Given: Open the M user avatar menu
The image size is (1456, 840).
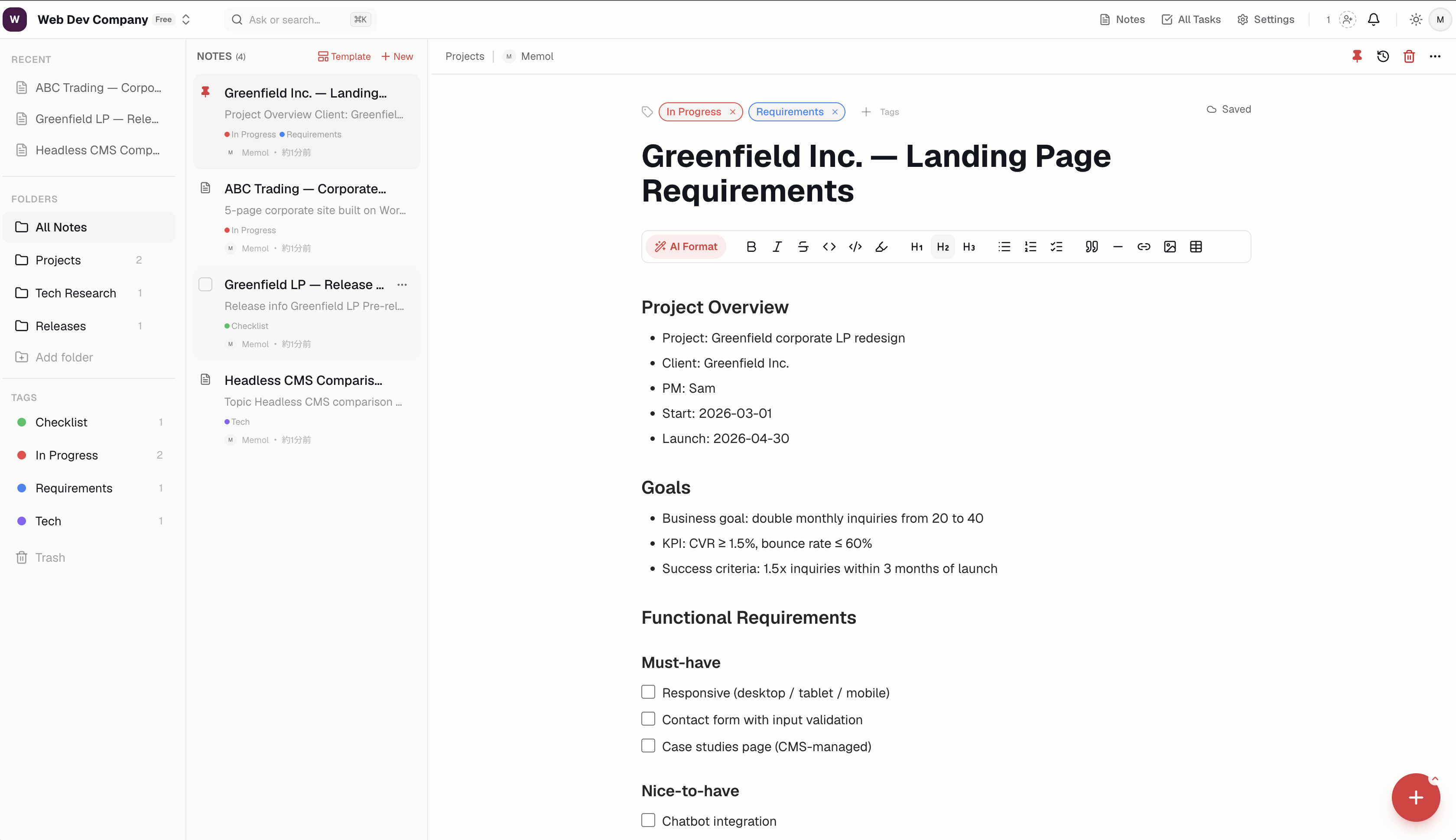Looking at the screenshot, I should (x=1440, y=20).
